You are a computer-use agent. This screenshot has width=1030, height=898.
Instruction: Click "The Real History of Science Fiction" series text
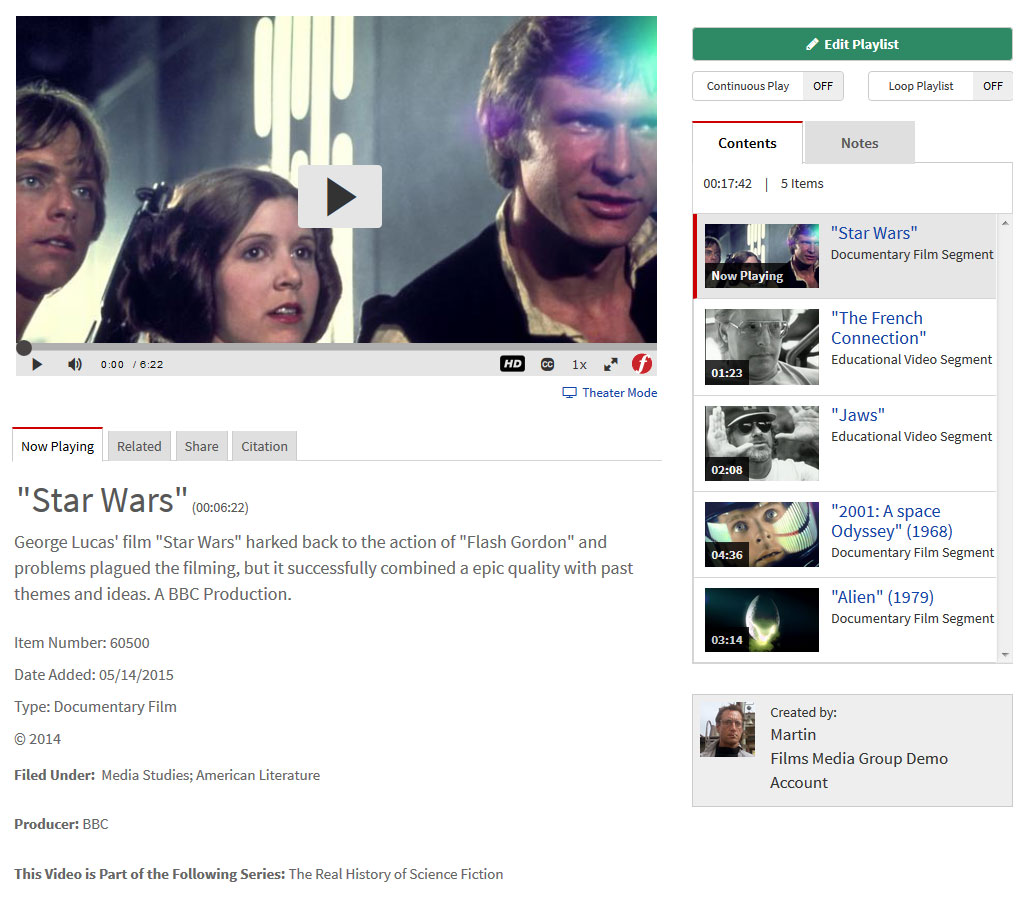click(x=396, y=874)
